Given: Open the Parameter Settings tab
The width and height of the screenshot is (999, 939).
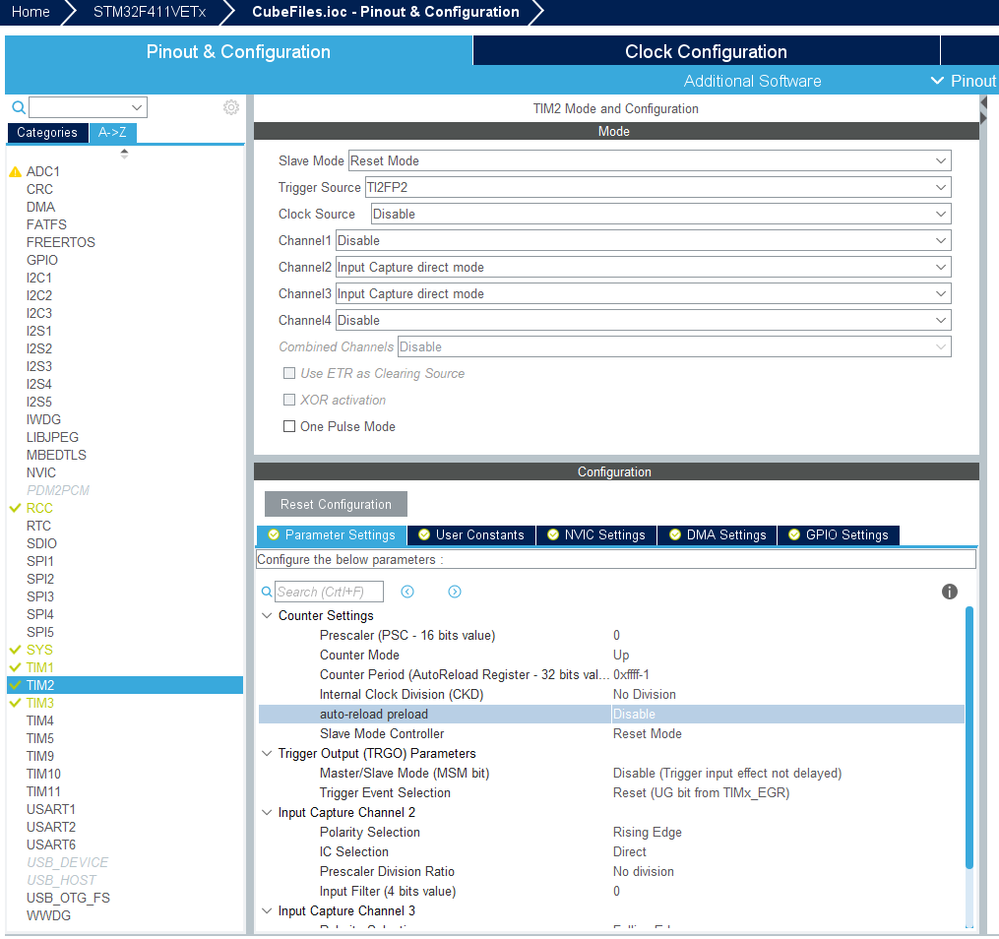Looking at the screenshot, I should click(331, 534).
